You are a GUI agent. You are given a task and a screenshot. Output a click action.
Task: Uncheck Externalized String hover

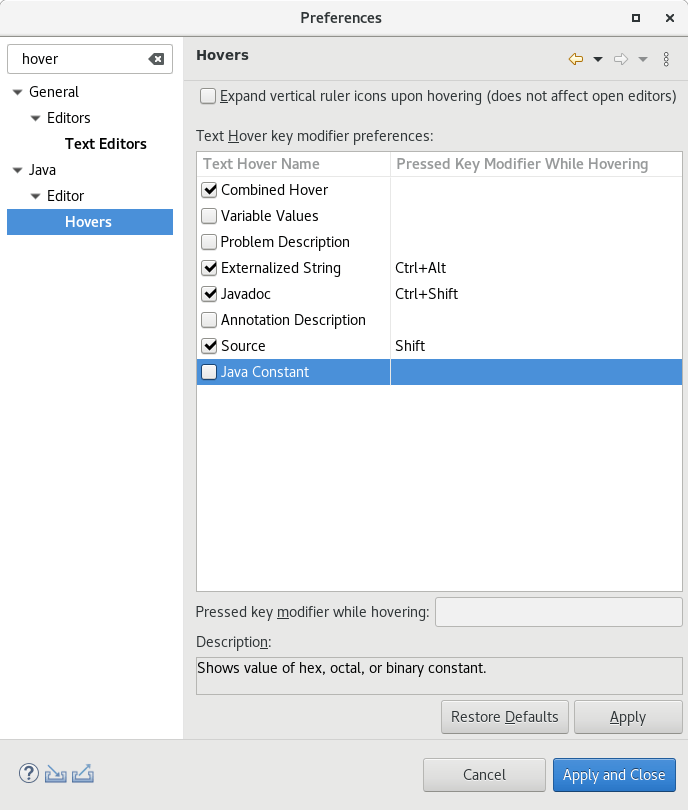[x=209, y=268]
